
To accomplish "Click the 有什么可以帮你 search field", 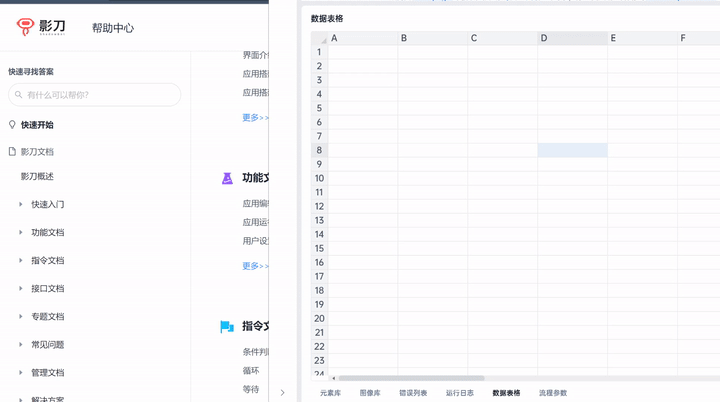I will pyautogui.click(x=100, y=95).
